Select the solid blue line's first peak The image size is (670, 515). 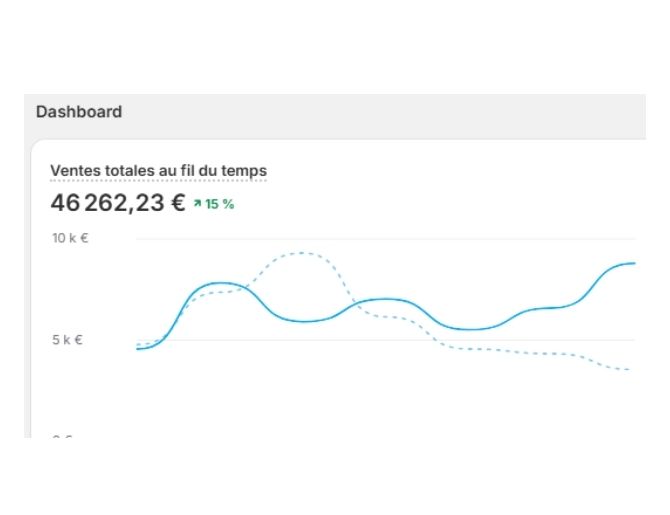[219, 283]
